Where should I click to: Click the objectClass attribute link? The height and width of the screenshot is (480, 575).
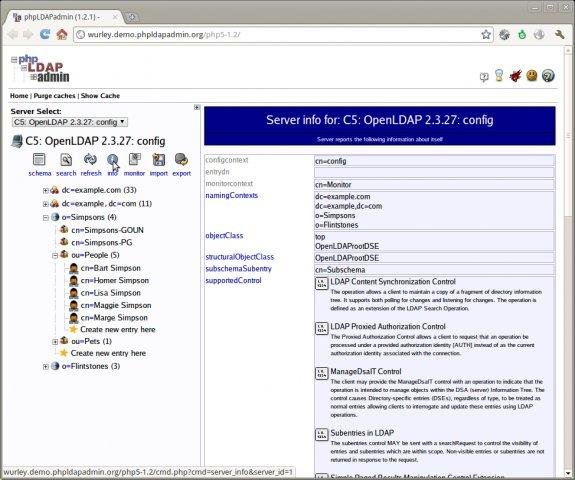pos(224,235)
